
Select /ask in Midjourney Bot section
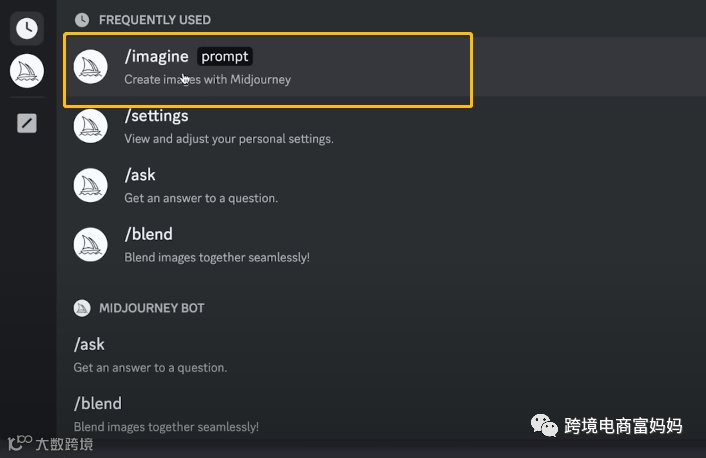(89, 344)
